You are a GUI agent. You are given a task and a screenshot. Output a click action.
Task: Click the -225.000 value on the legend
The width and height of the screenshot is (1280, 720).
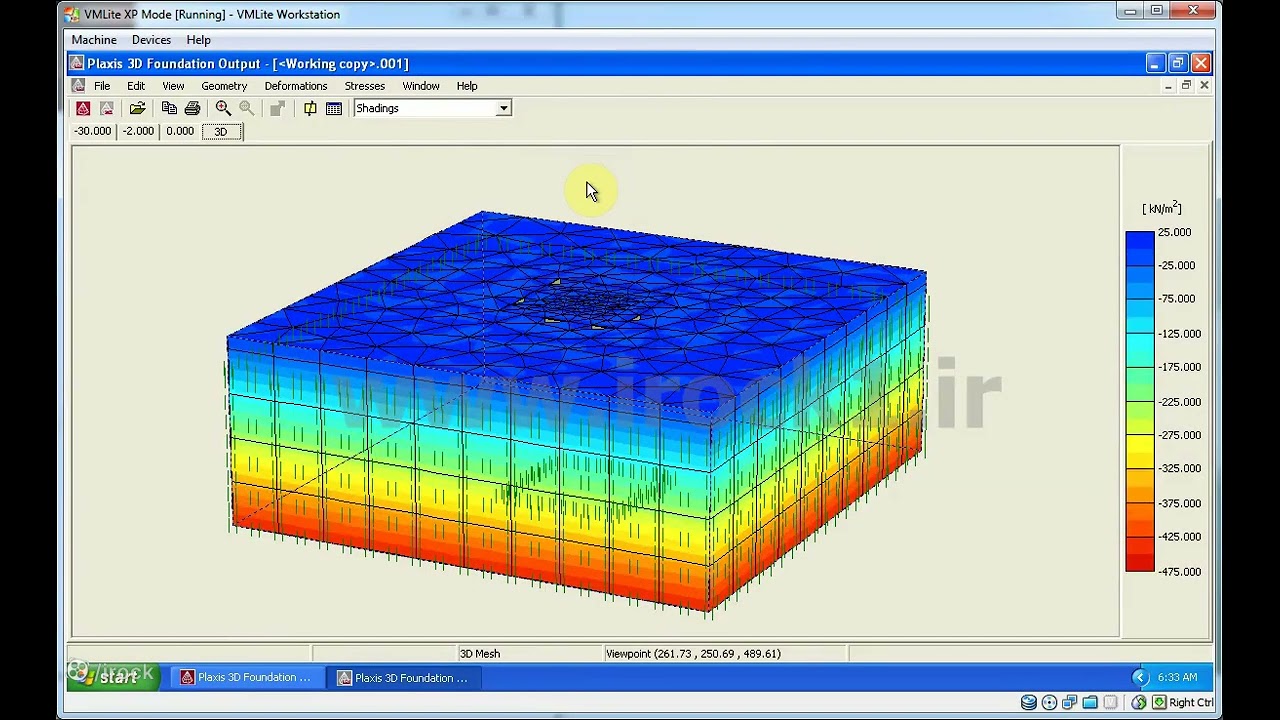pyautogui.click(x=1179, y=401)
